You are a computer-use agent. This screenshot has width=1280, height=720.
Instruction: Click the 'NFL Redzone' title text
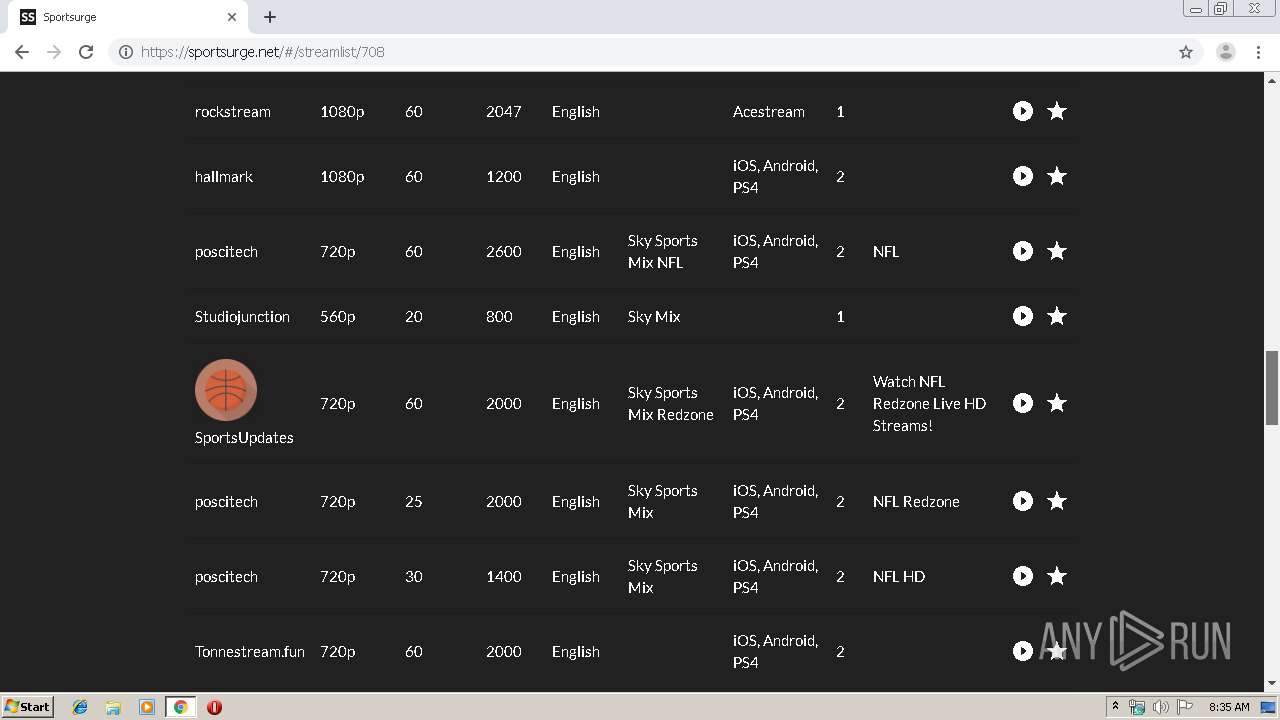pos(916,501)
